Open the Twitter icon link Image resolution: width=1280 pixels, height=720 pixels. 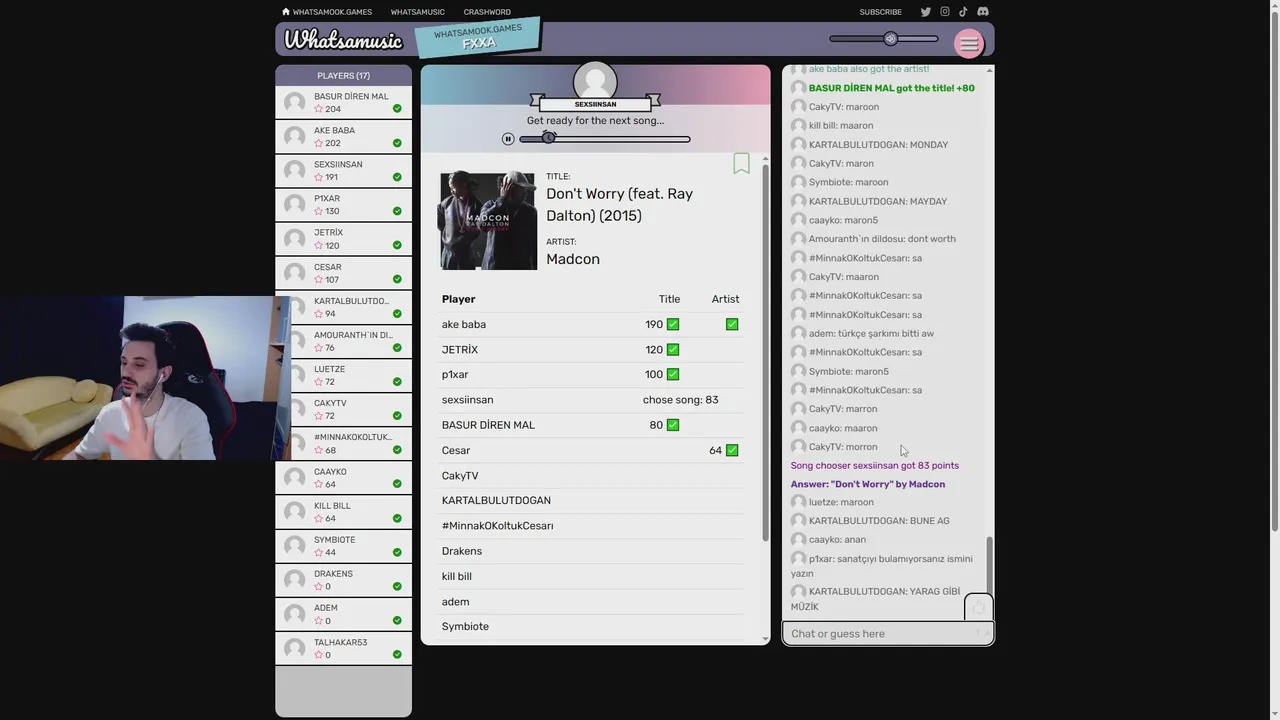(x=925, y=12)
